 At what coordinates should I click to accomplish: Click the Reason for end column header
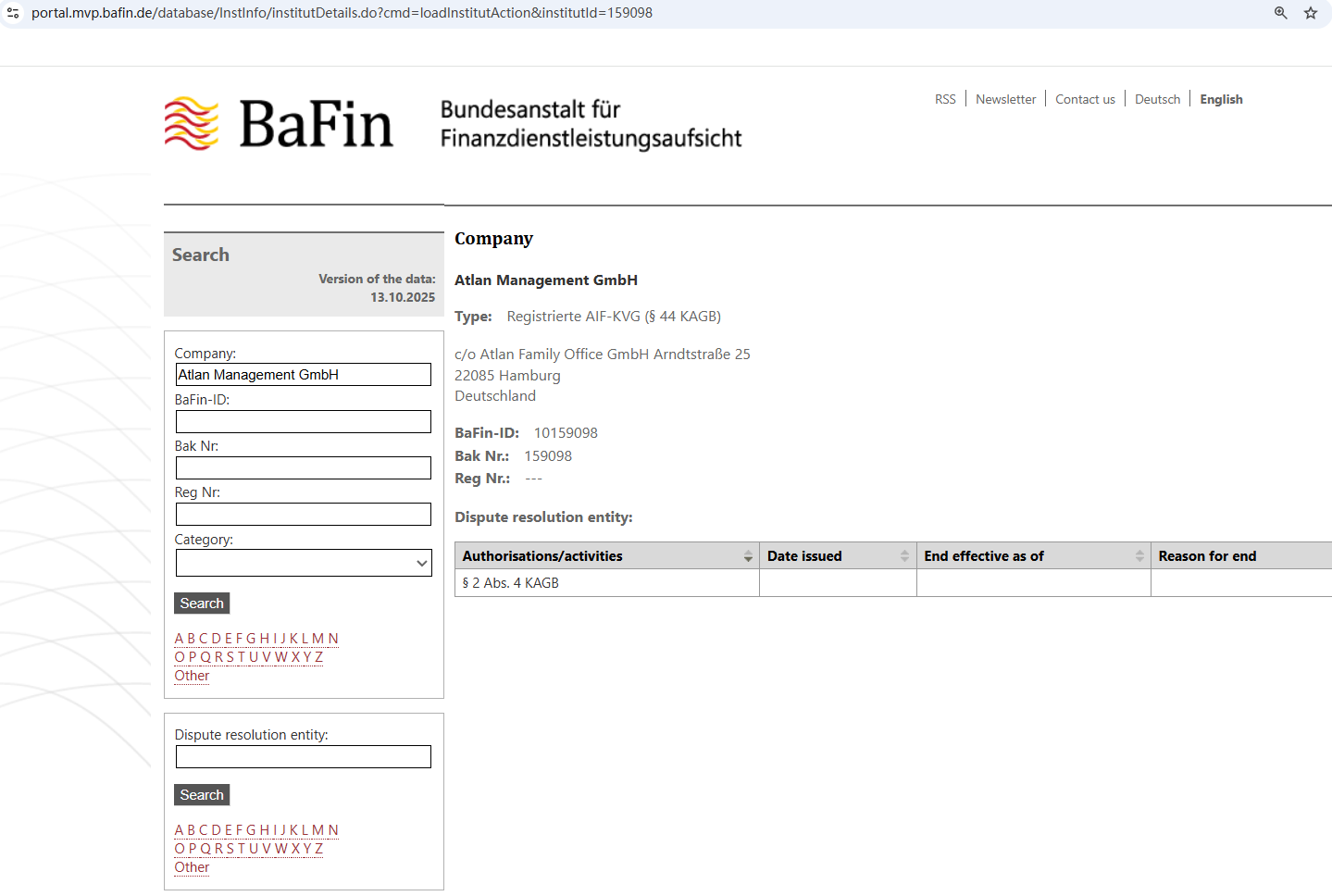point(1207,556)
